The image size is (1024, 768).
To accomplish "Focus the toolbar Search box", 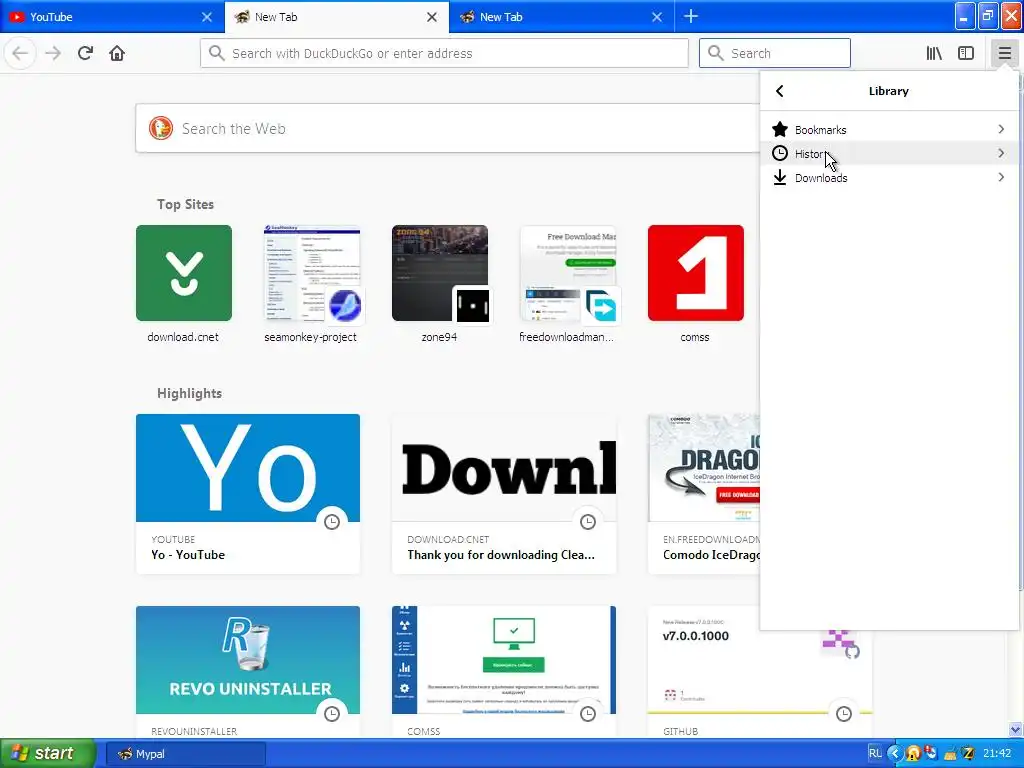I will point(775,53).
